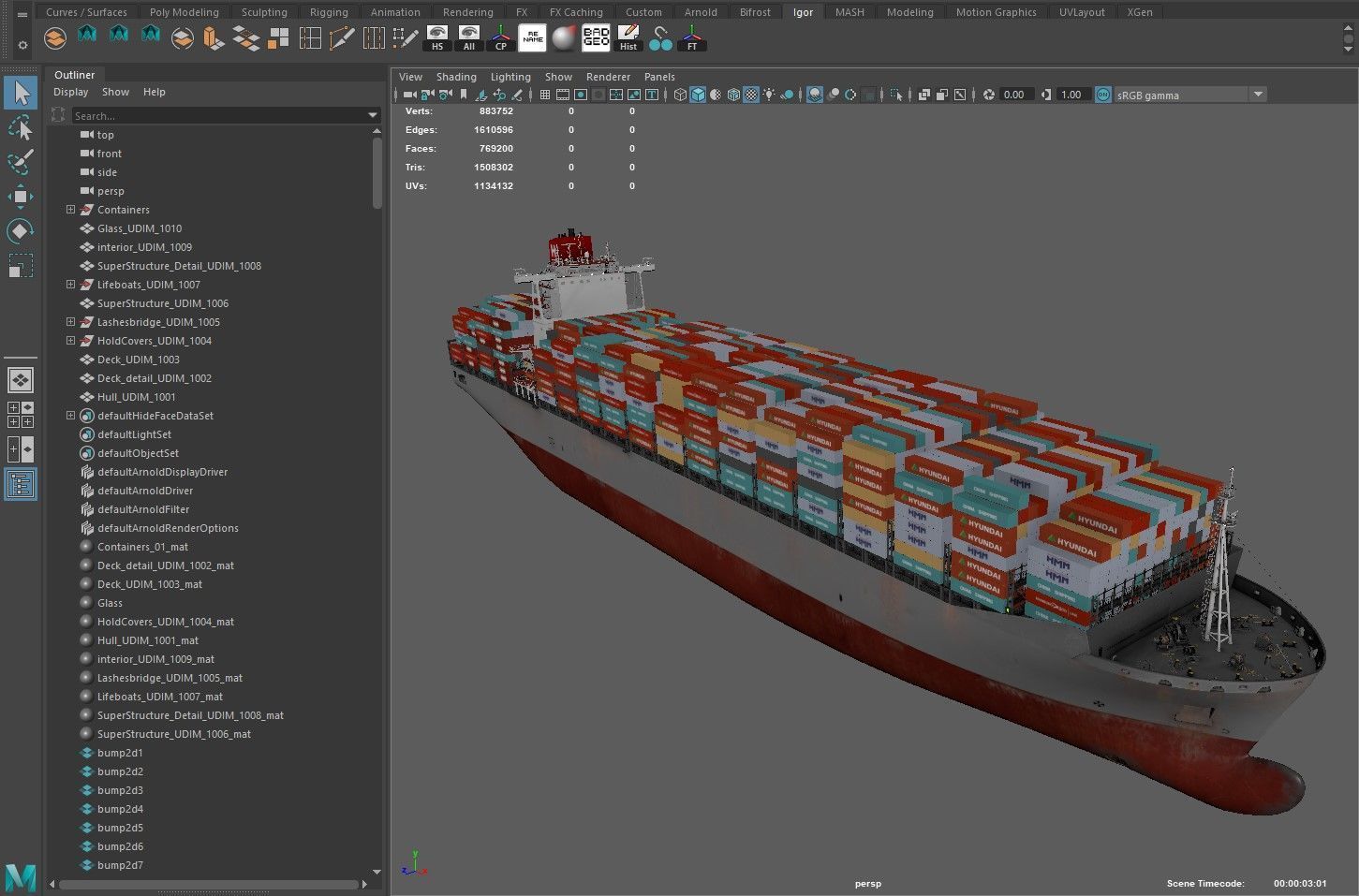Click the camera select icon in viewport toolbar
1359x896 pixels.
click(x=410, y=95)
